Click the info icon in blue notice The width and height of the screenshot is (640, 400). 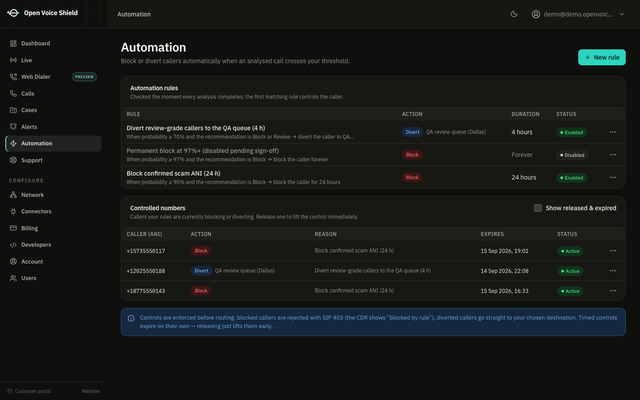click(131, 318)
